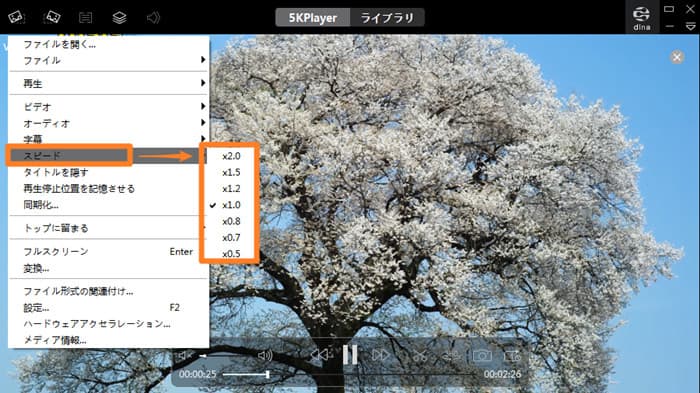Click the fast forward button

(380, 355)
